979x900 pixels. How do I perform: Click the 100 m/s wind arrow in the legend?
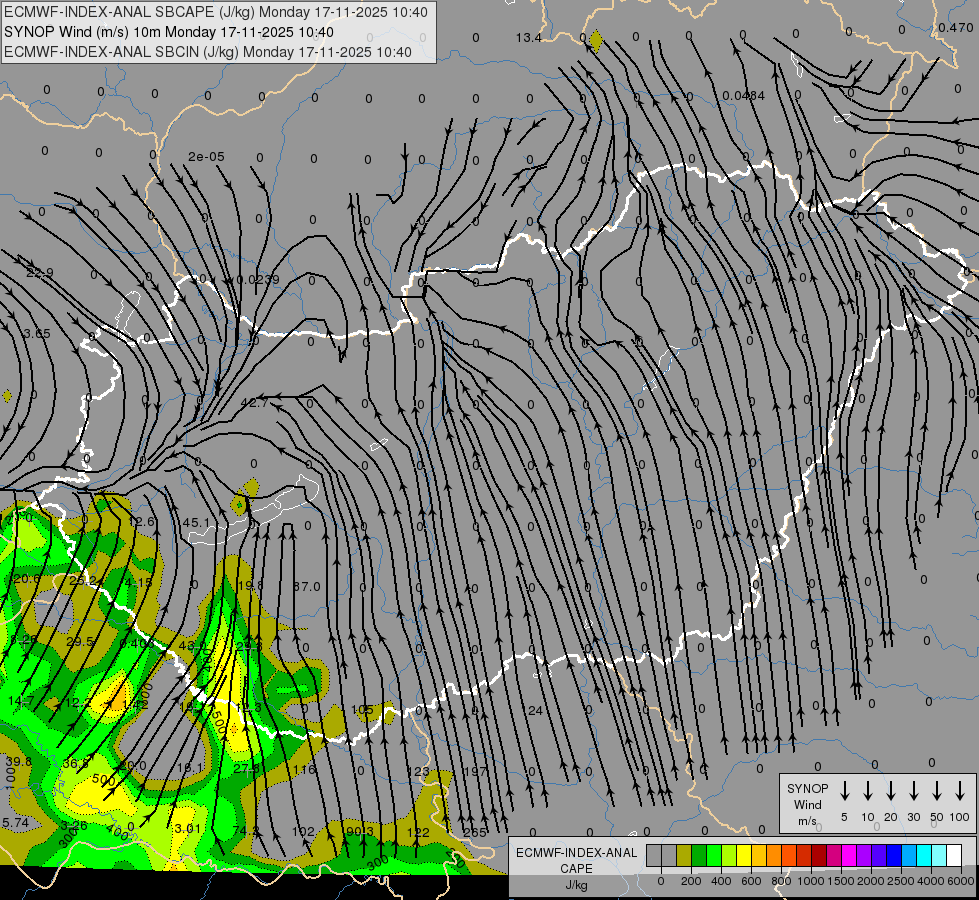coord(960,791)
